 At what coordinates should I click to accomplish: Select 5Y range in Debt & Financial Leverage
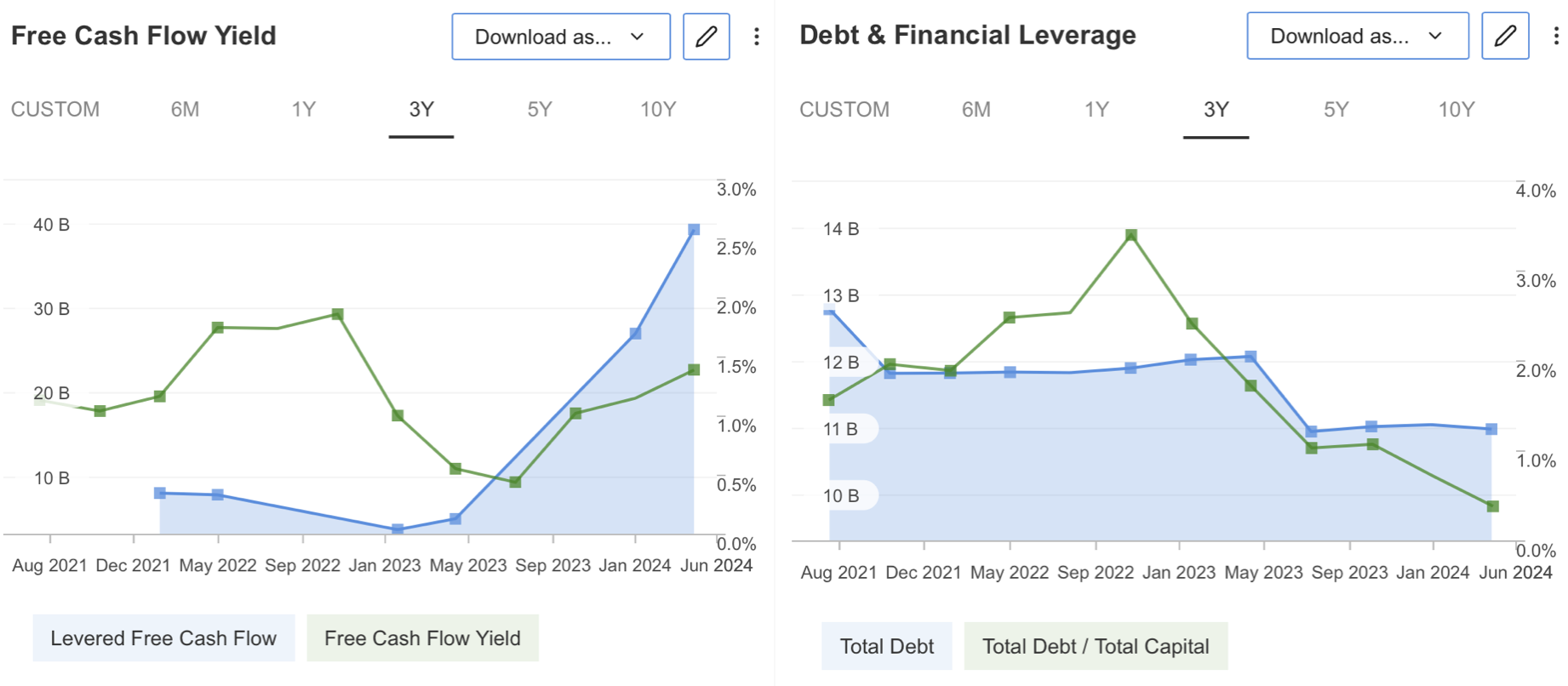coord(1336,110)
